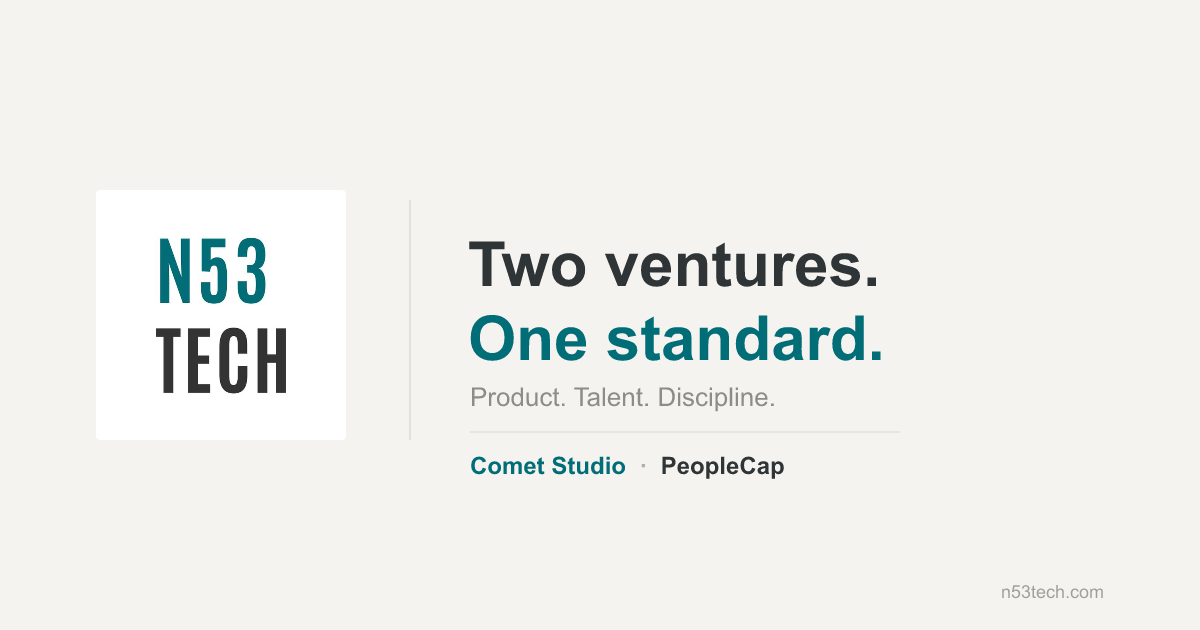The width and height of the screenshot is (1200, 630).
Task: Open the Comet Studio link
Action: click(548, 466)
